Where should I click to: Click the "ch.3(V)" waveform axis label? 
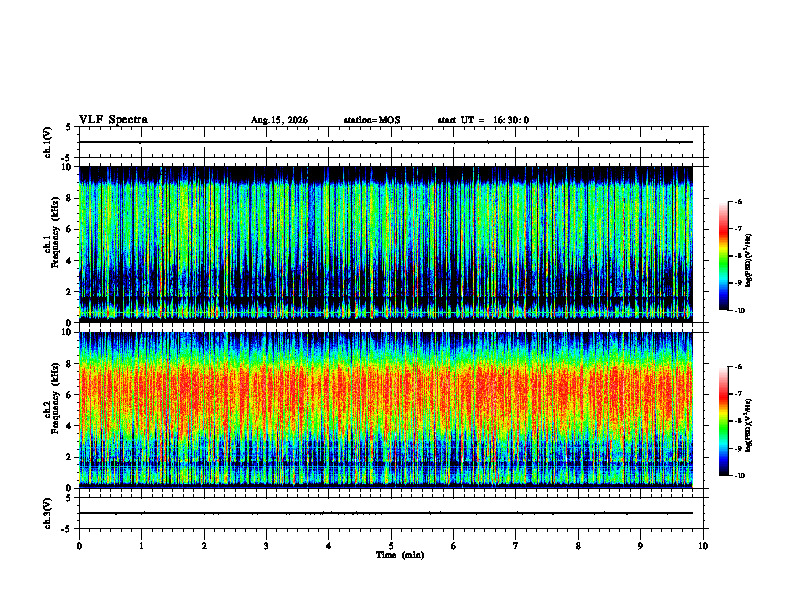coord(47,513)
